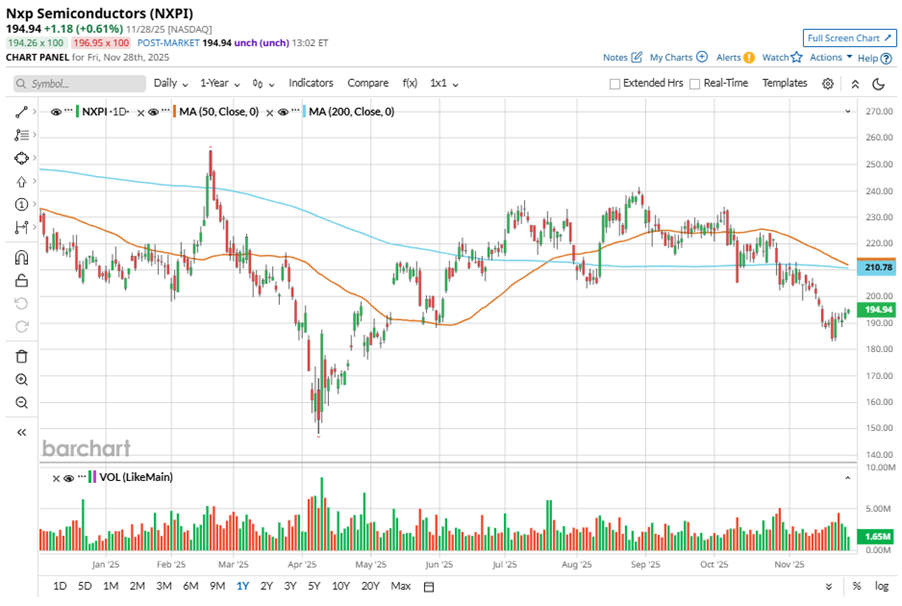Open the date range calendar icon
902x606 pixels.
[x=429, y=587]
